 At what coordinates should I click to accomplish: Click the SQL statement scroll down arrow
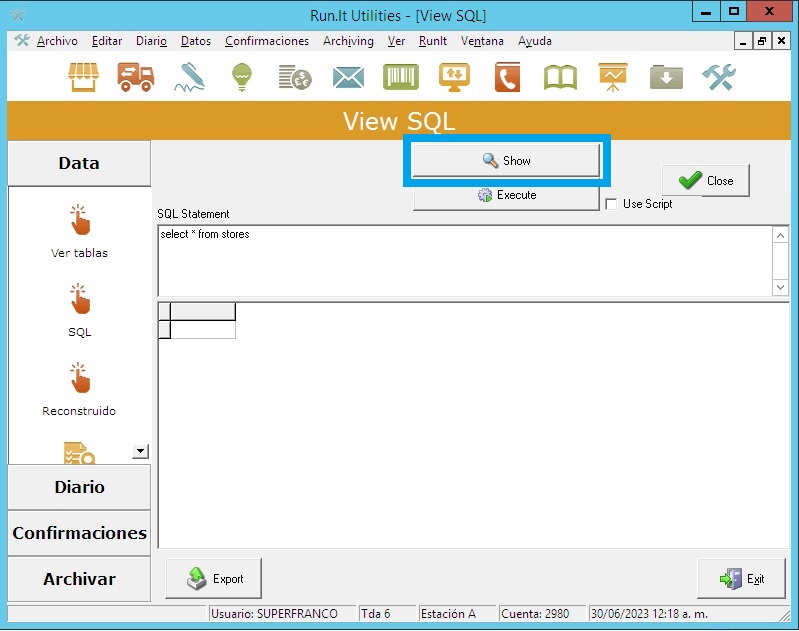pos(780,287)
